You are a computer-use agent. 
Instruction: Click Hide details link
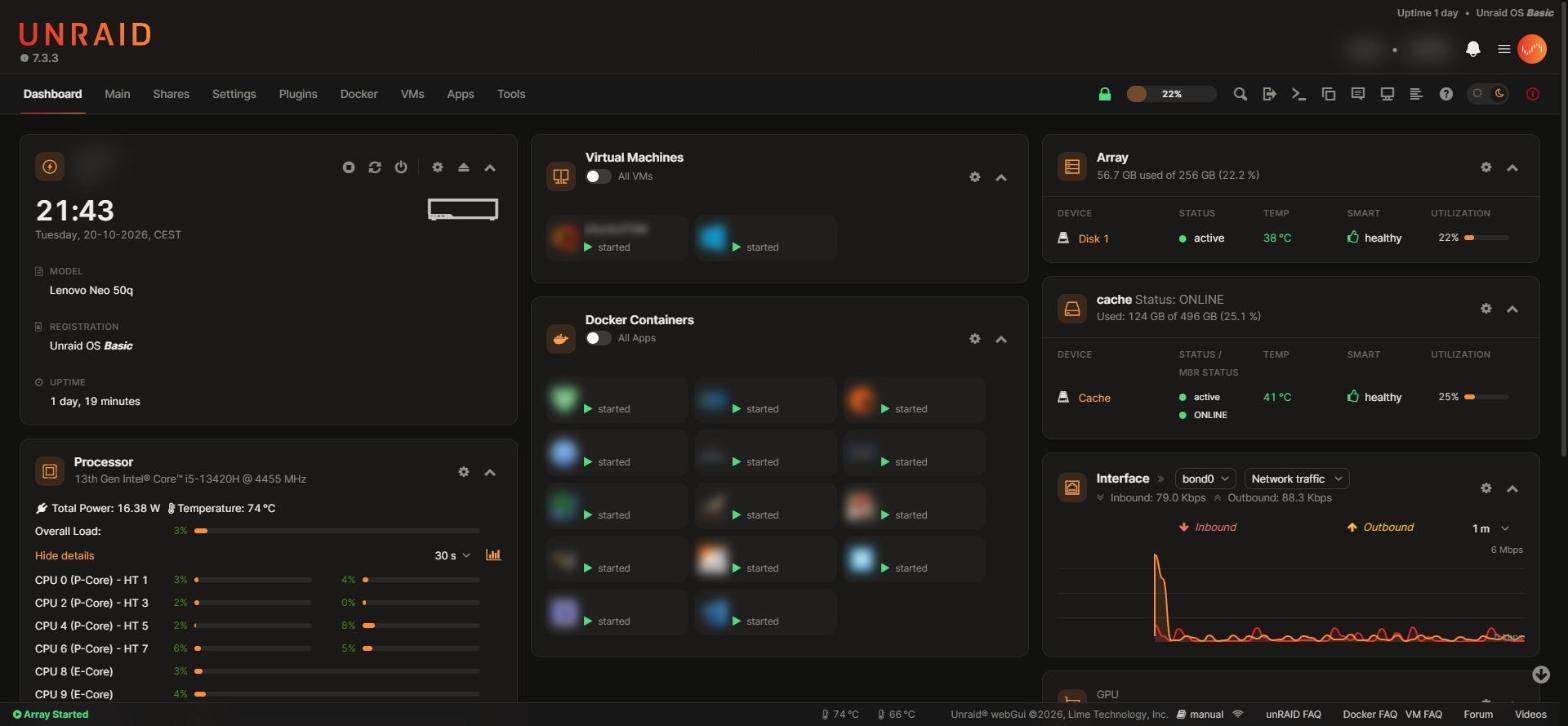coord(65,555)
